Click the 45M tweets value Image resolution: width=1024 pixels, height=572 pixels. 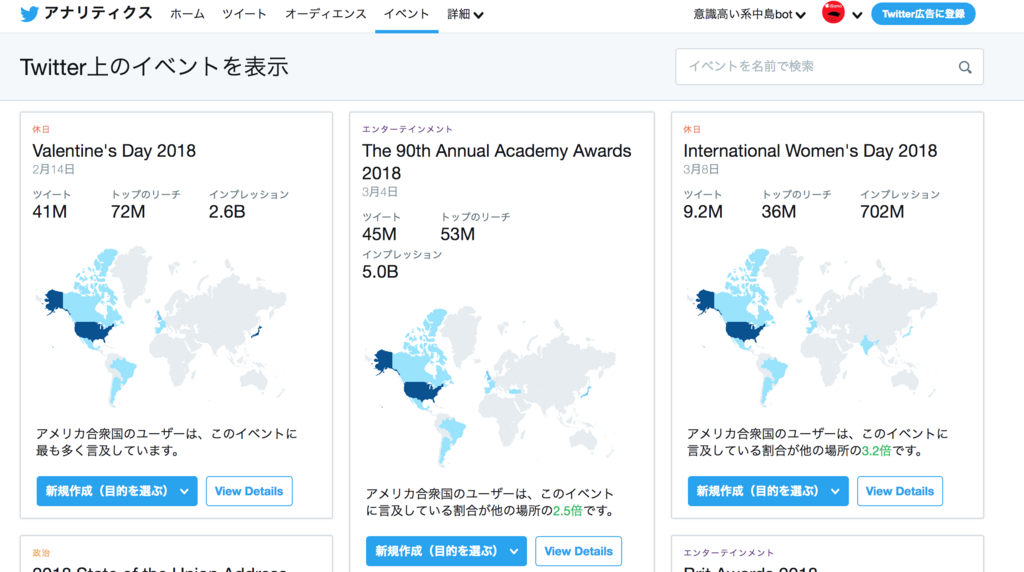point(379,234)
